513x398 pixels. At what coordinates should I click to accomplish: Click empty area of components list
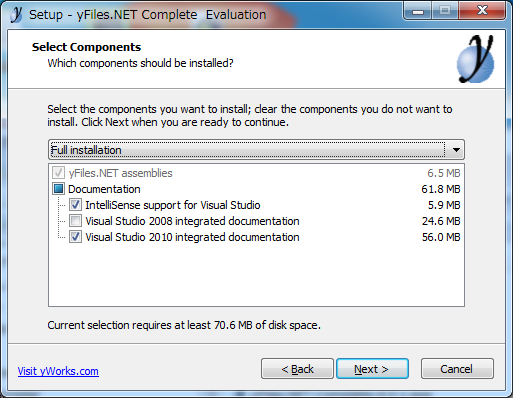[256, 277]
